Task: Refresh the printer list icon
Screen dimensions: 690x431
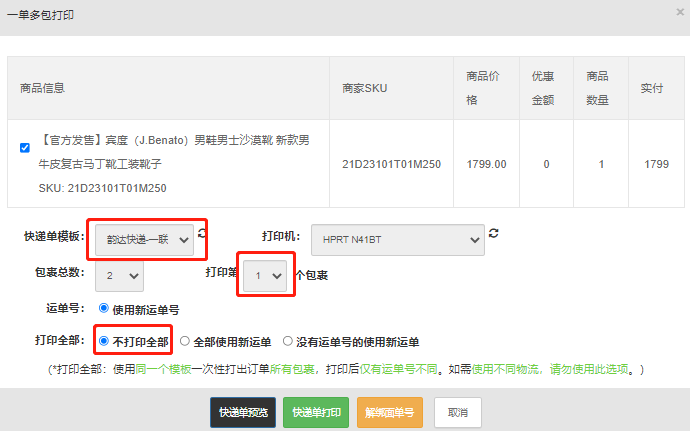Action: pos(493,233)
